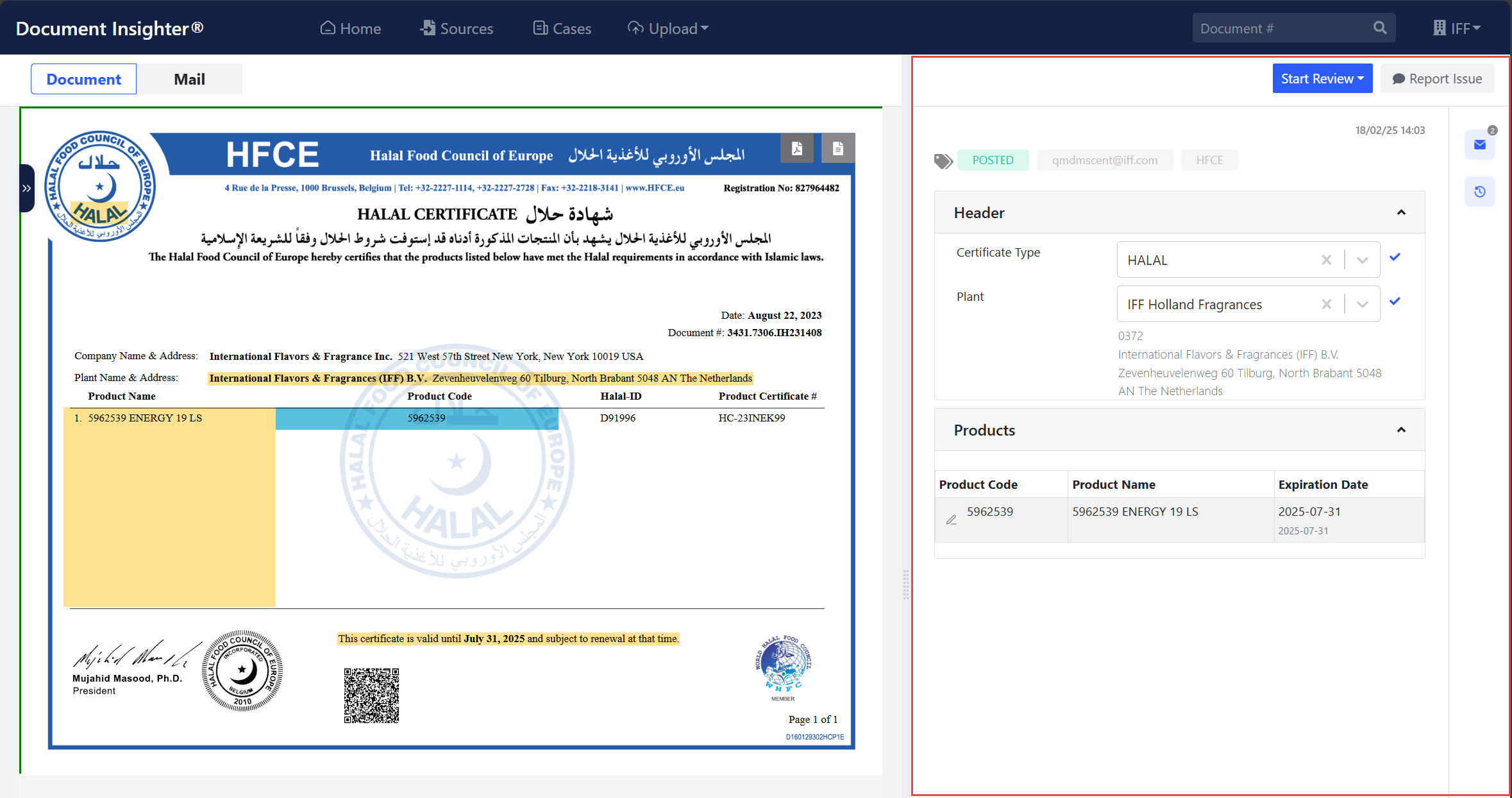Open the PDF view of the certificate

(x=797, y=148)
